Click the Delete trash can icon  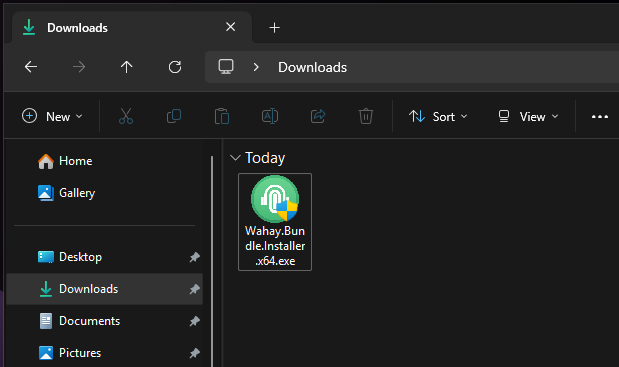coord(366,116)
